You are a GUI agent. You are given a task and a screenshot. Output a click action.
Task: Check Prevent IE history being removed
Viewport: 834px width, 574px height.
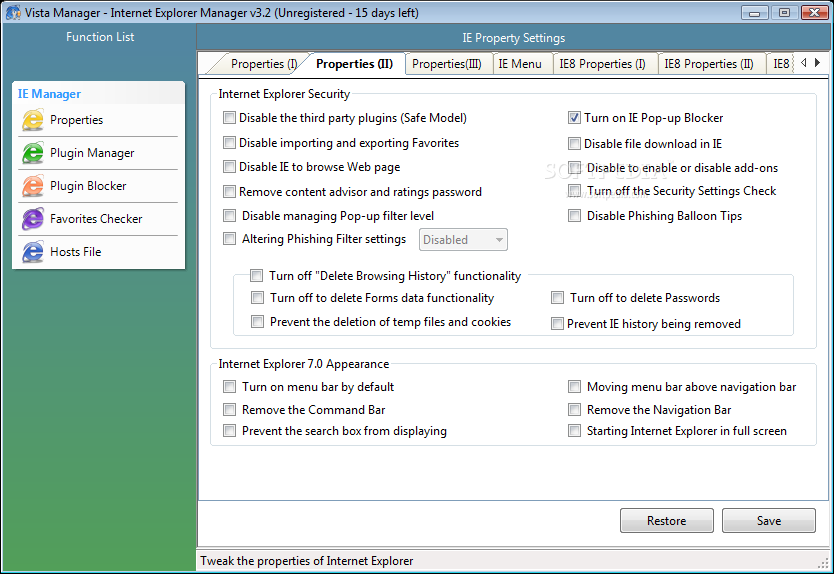pyautogui.click(x=557, y=323)
